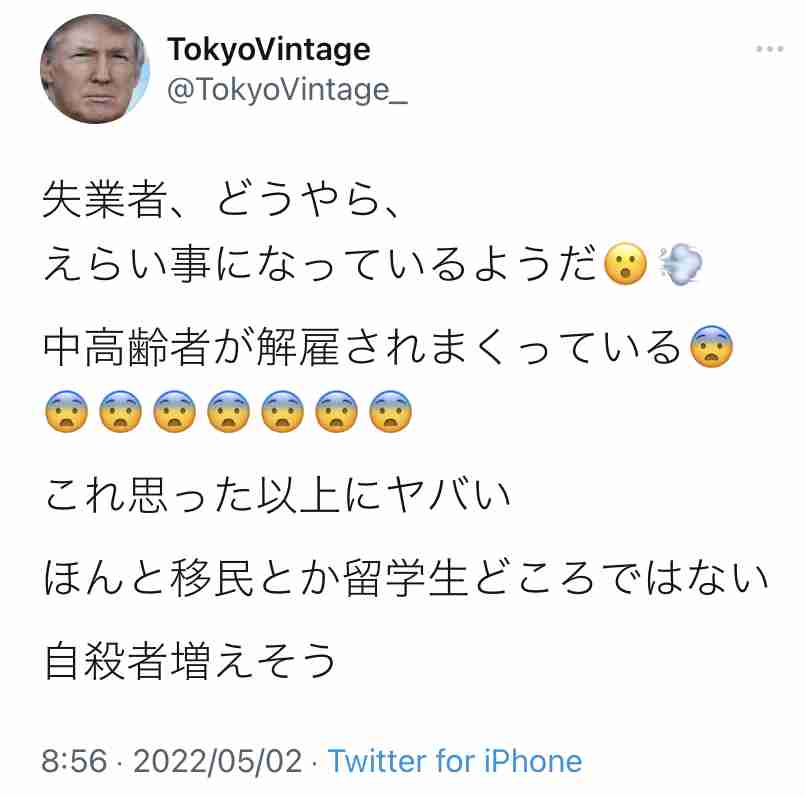Click the second fearful emoji in the emoji row

pyautogui.click(x=120, y=411)
